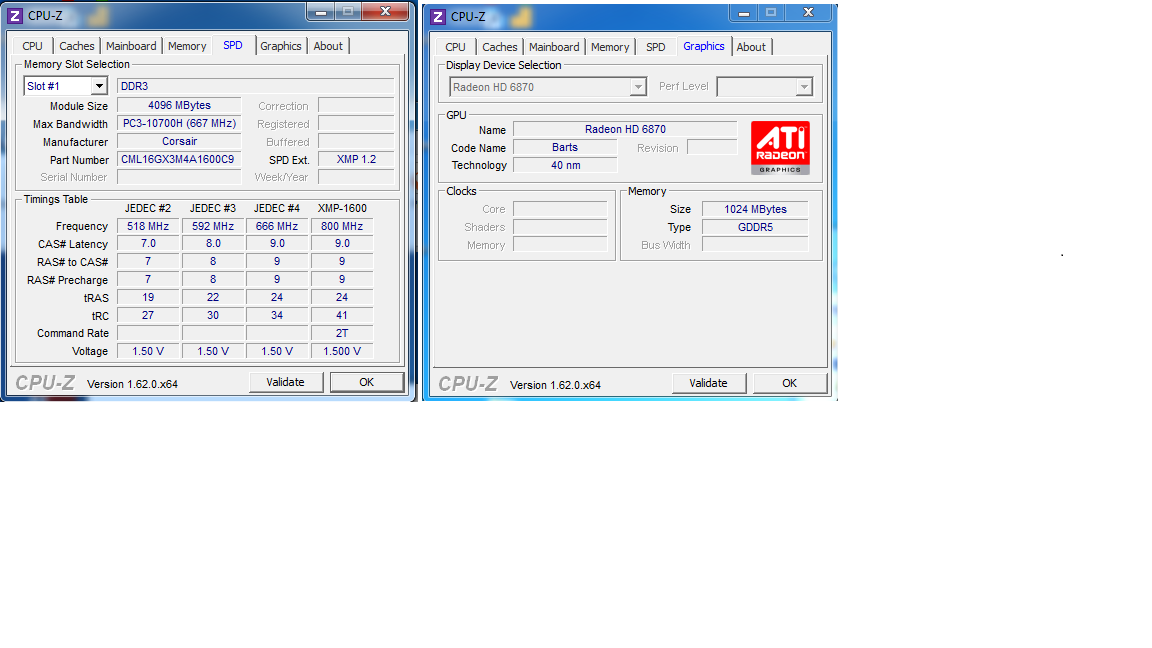
Task: Click OK button in right Graphics window
Action: click(790, 383)
